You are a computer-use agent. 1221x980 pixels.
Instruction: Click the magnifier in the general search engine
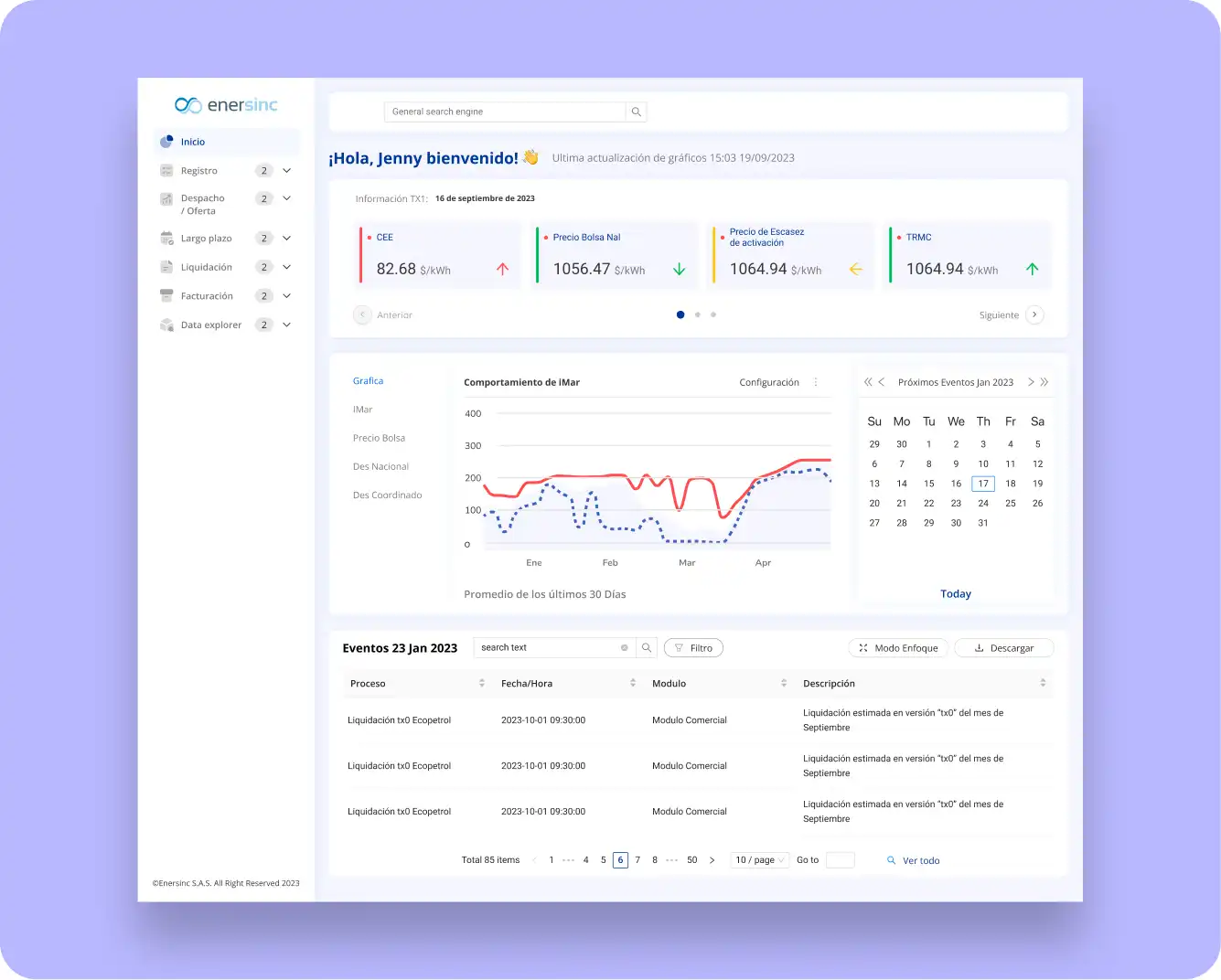click(636, 111)
